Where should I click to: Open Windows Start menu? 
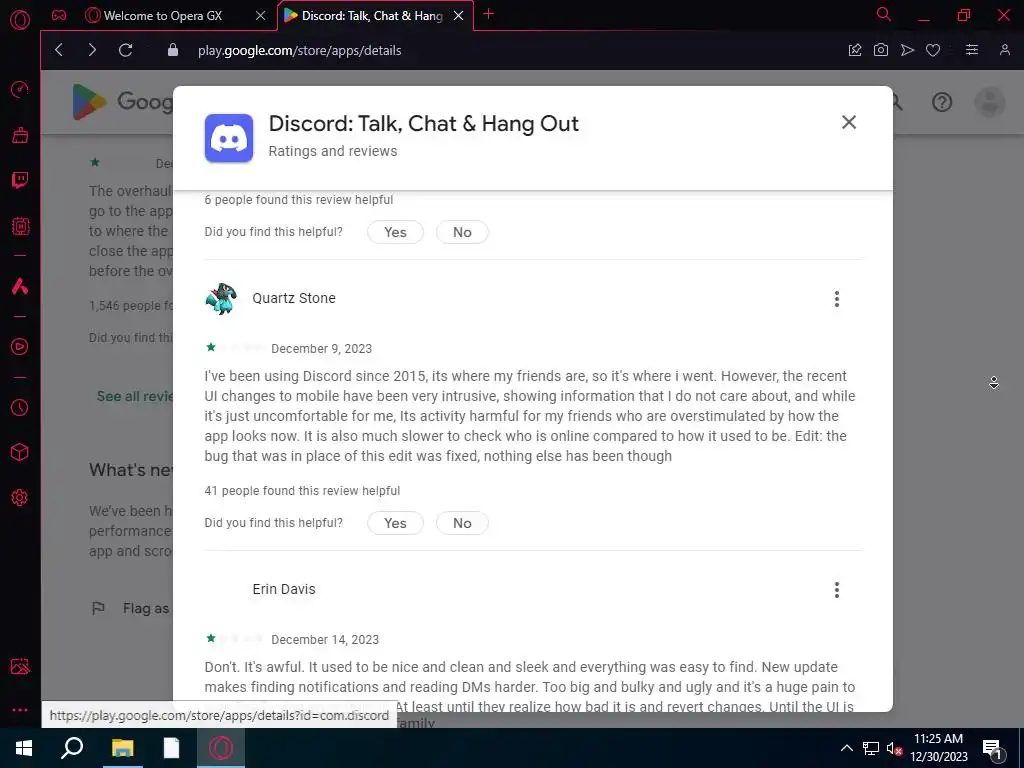point(24,748)
